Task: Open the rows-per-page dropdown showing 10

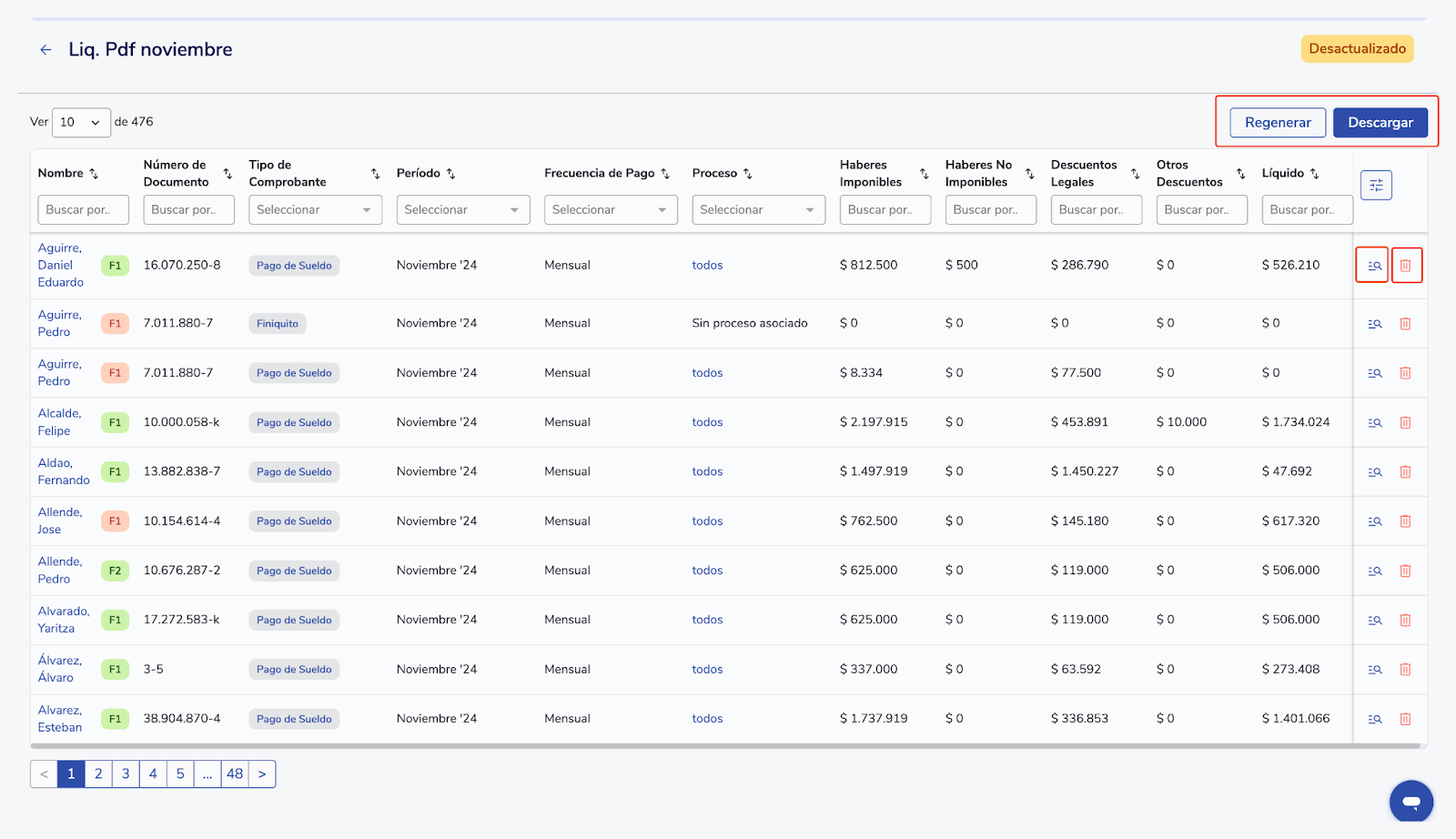Action: (x=81, y=122)
